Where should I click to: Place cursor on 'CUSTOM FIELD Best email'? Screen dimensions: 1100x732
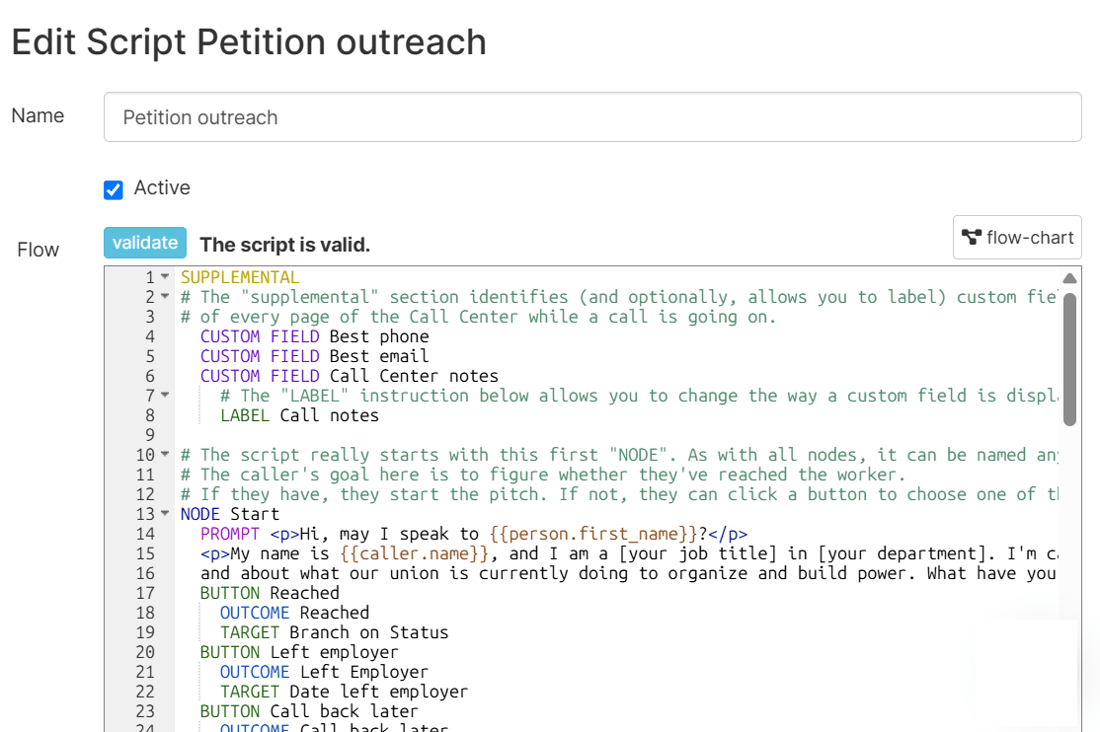[314, 356]
